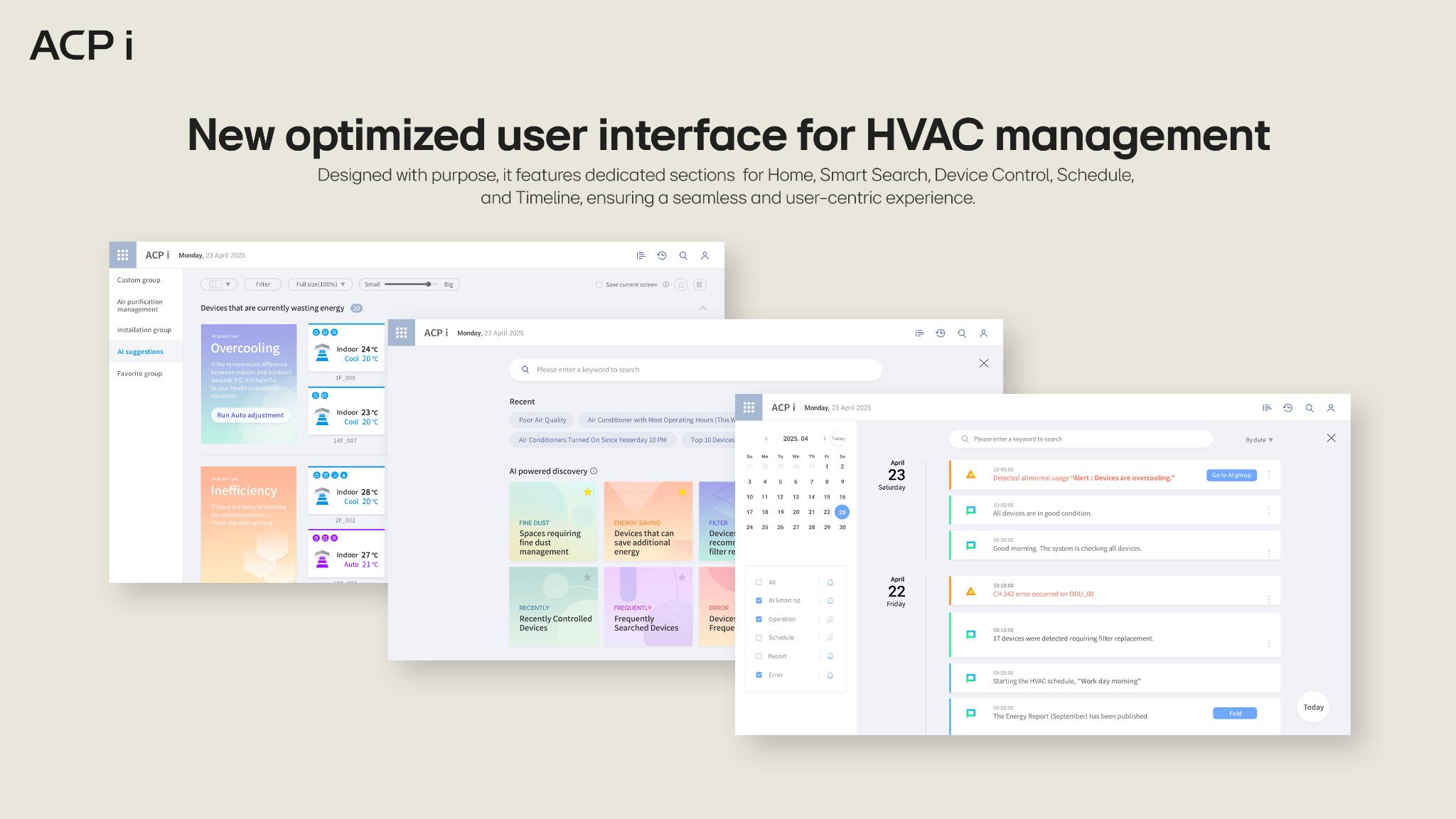Disable the AI Smart tip checkbox
This screenshot has width=1456, height=819.
759,600
